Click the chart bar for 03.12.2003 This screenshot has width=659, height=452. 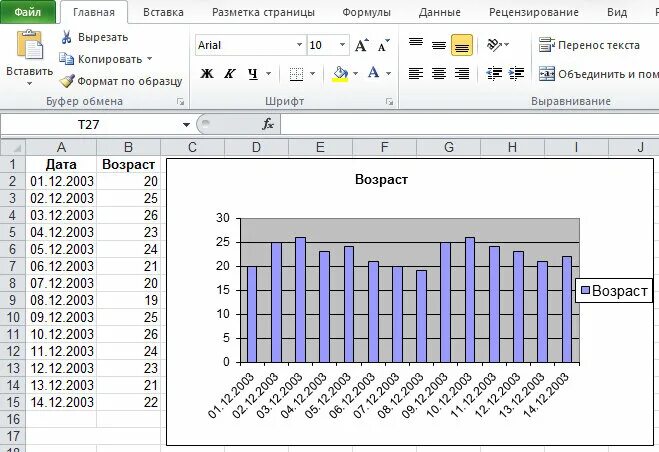[300, 300]
